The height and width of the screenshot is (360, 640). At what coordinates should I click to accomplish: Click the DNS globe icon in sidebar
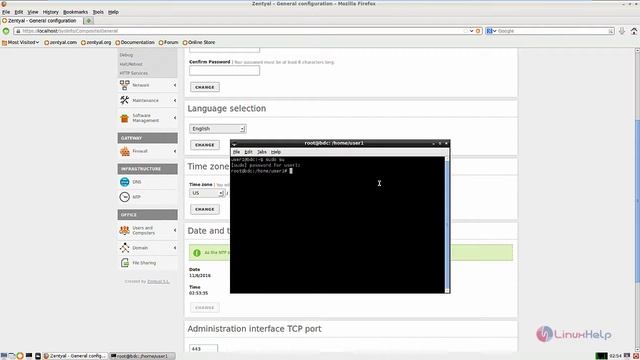coord(124,182)
